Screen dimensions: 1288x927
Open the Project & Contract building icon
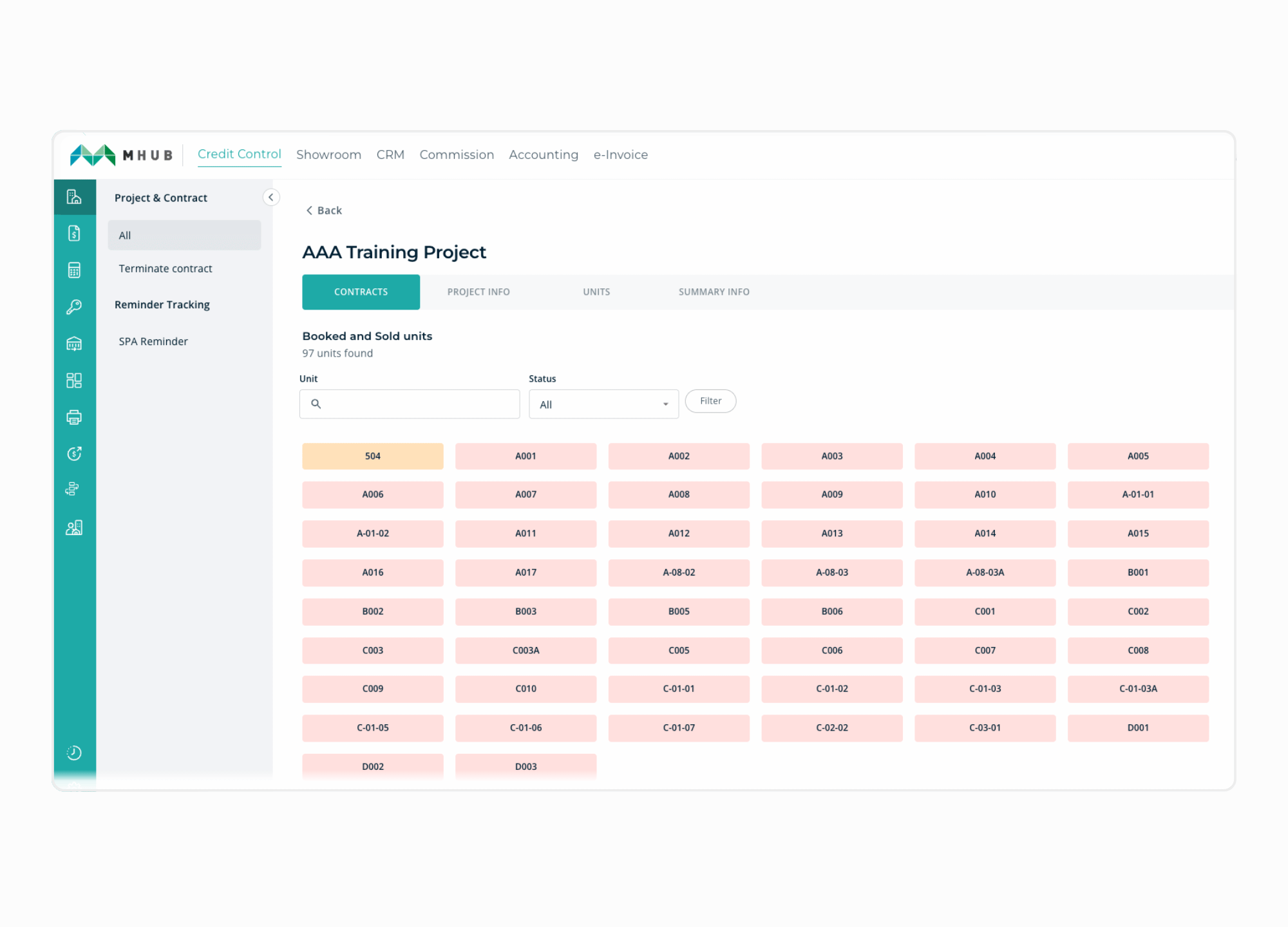(x=74, y=197)
